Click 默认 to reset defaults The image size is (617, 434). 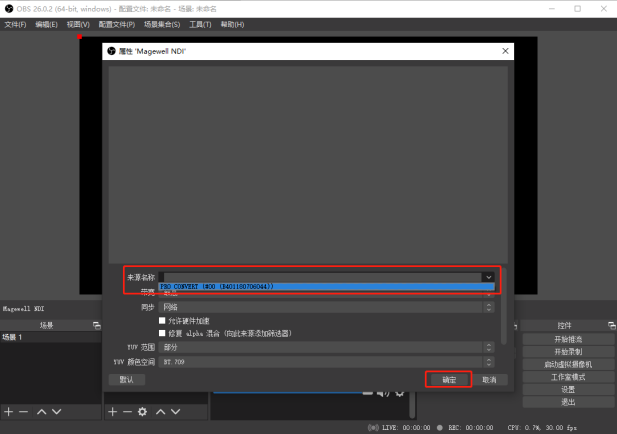tap(126, 380)
